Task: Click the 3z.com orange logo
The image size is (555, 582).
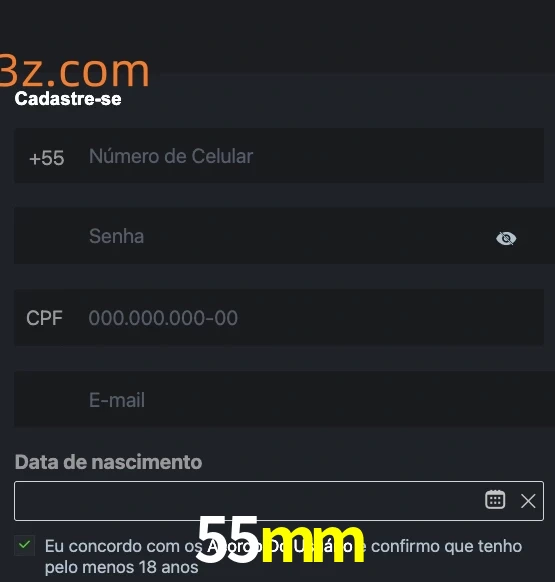Action: pos(75,71)
